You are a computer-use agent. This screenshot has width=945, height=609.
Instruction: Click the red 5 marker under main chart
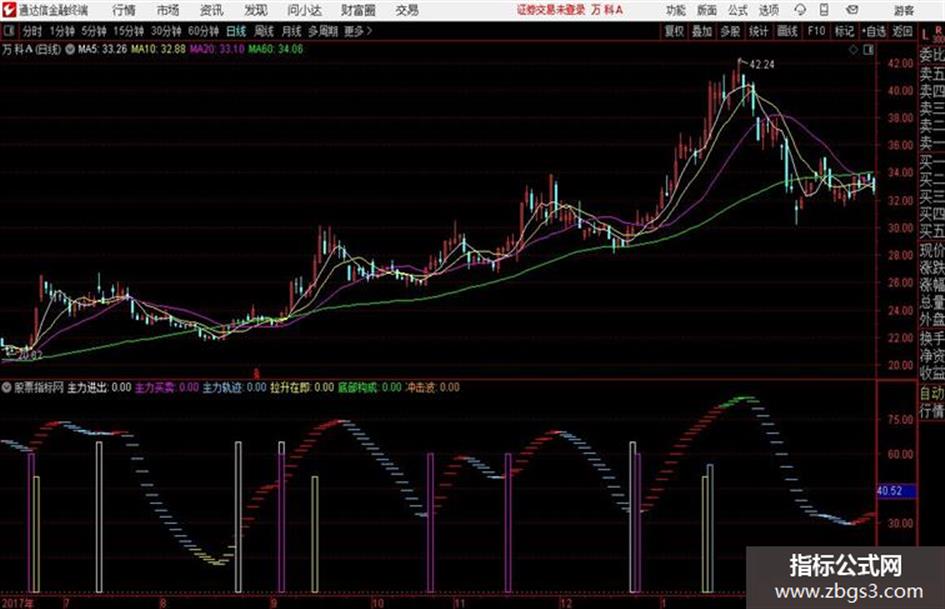point(256,374)
